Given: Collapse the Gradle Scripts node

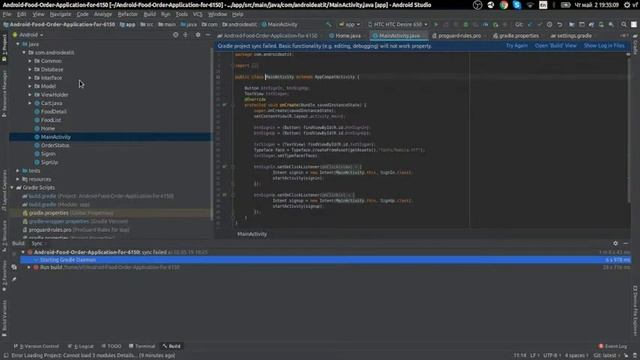Looking at the screenshot, I should pos(12,188).
